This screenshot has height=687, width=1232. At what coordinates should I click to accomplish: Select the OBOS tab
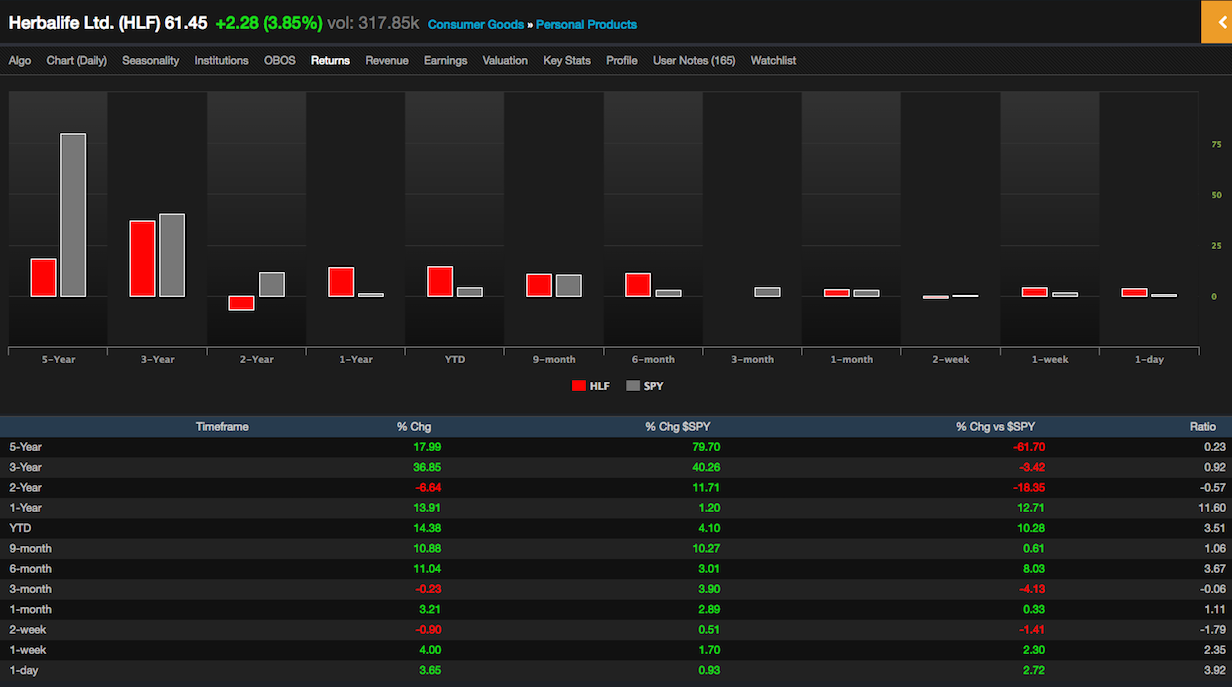click(280, 61)
